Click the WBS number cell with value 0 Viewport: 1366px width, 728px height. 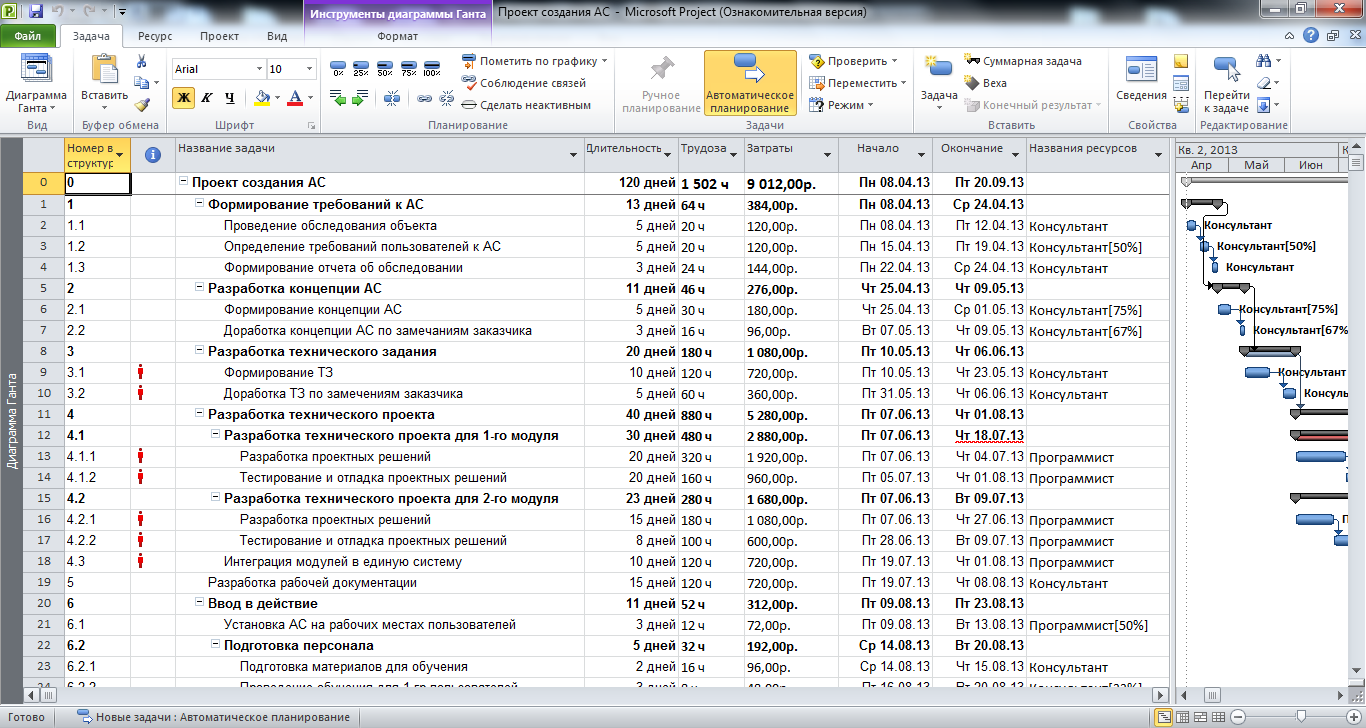tap(97, 183)
